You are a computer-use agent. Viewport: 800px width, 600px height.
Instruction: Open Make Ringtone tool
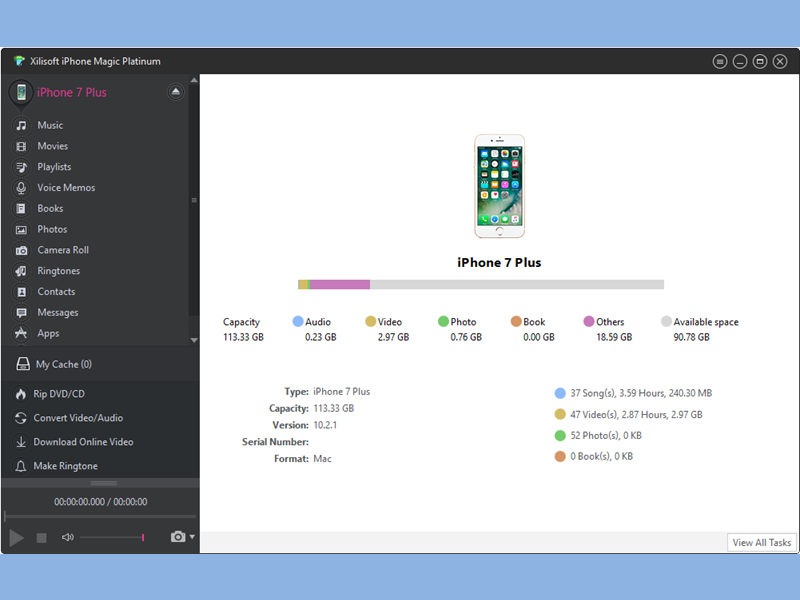65,466
